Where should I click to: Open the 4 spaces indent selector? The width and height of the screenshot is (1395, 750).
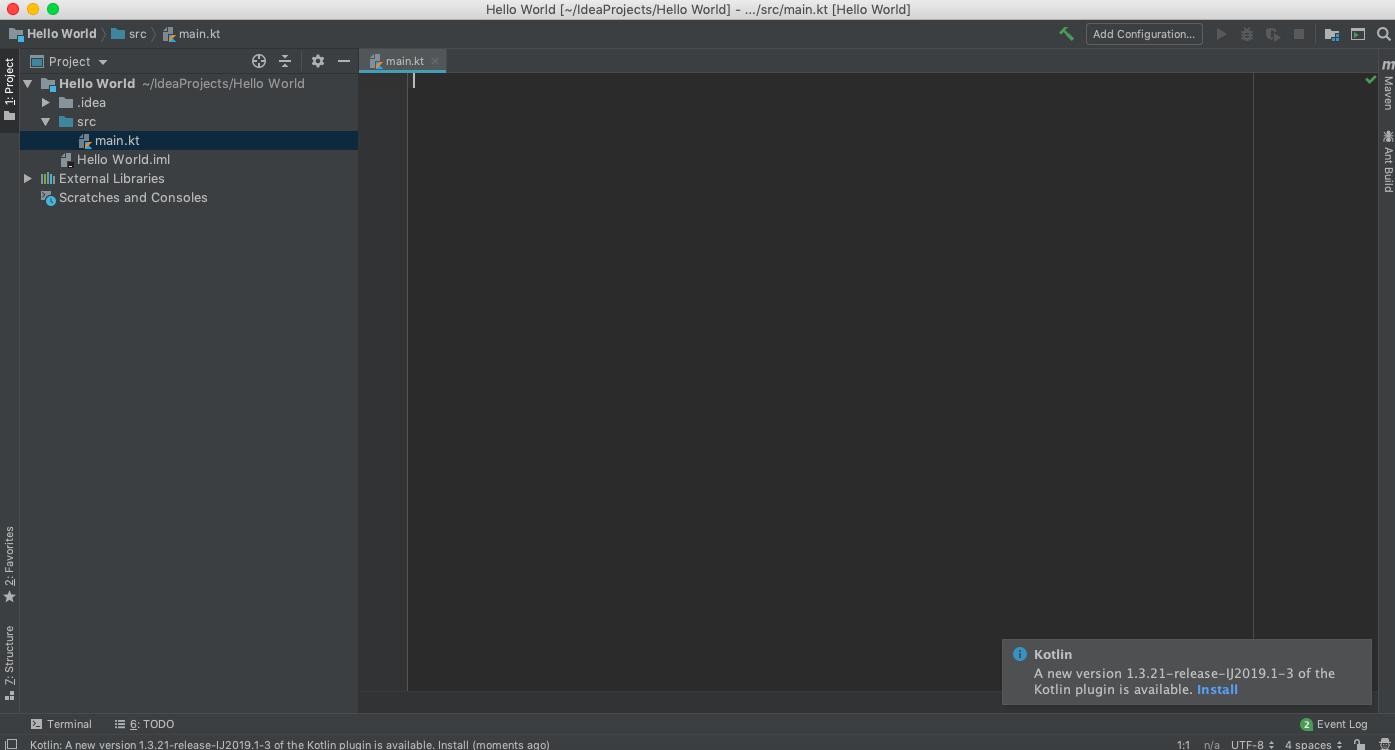click(x=1313, y=745)
